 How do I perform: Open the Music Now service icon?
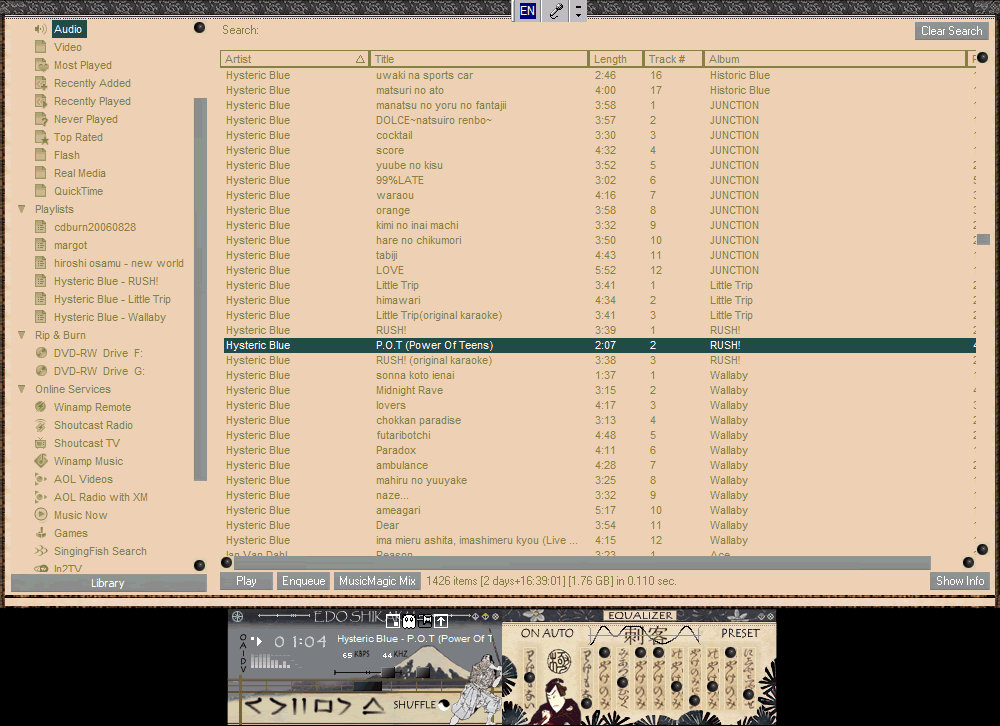[x=41, y=515]
